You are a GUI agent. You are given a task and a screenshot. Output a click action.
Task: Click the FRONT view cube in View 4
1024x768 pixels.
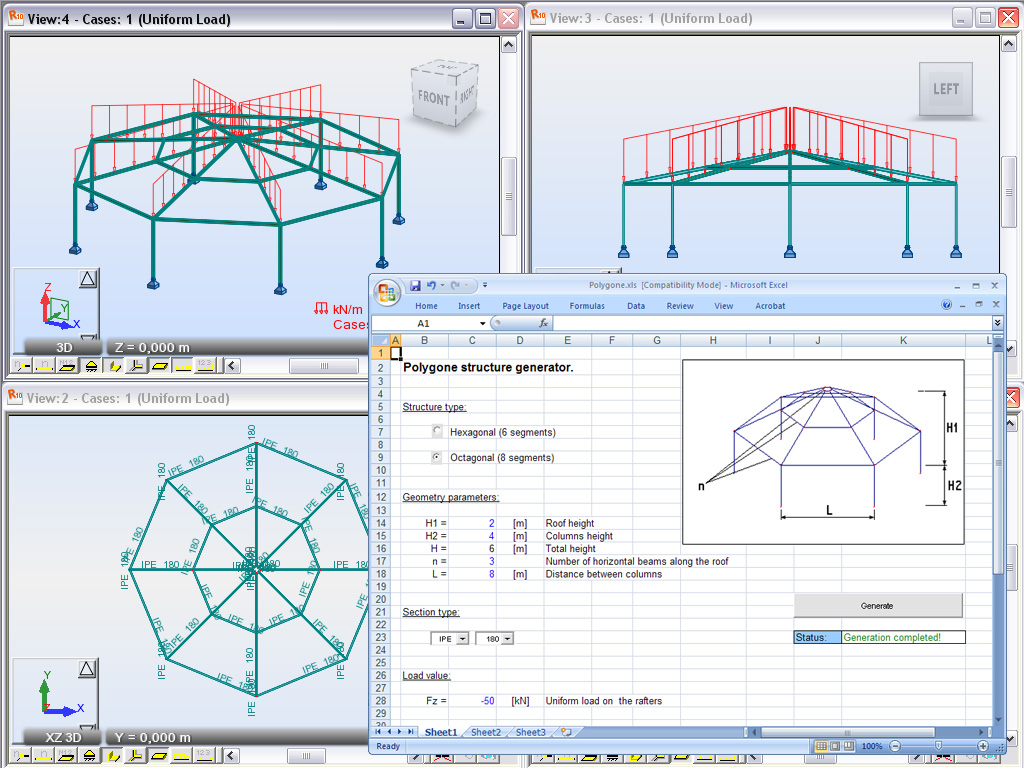coord(445,93)
